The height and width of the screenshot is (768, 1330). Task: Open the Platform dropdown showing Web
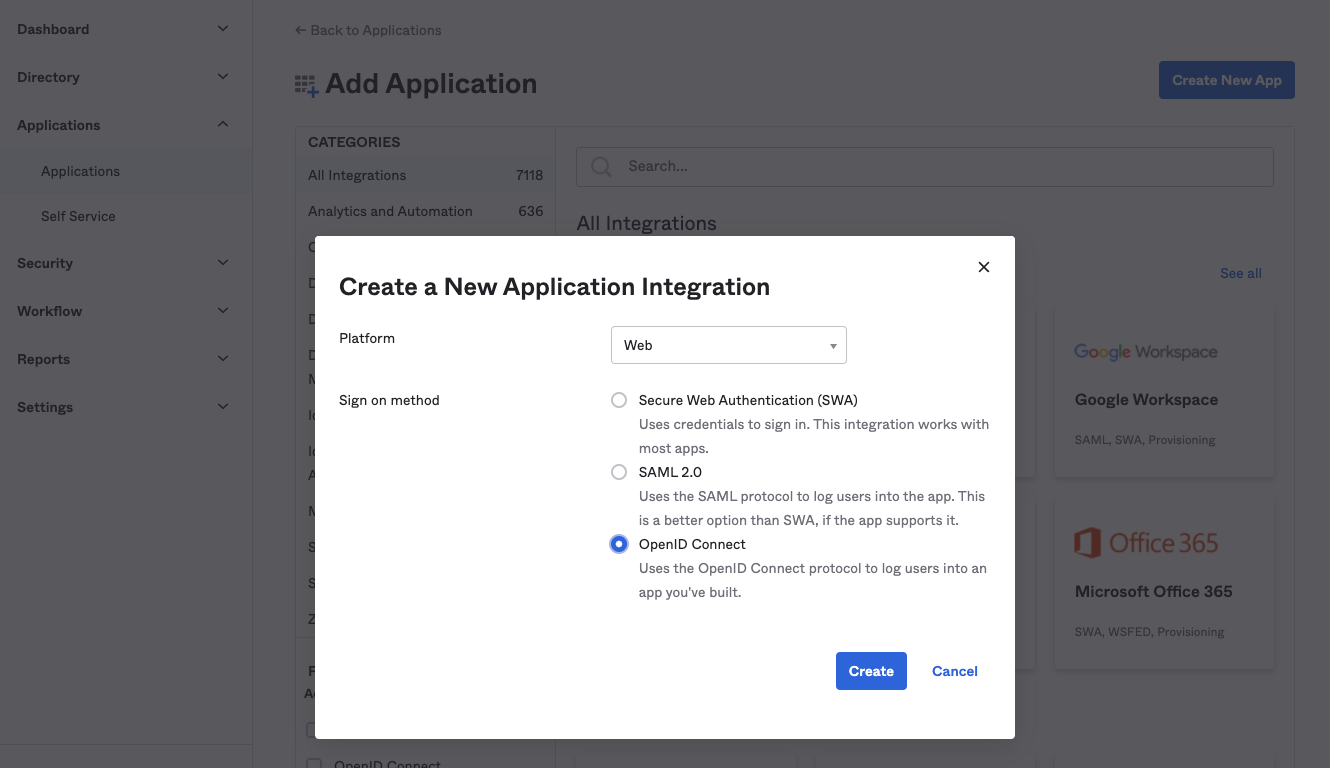tap(729, 345)
